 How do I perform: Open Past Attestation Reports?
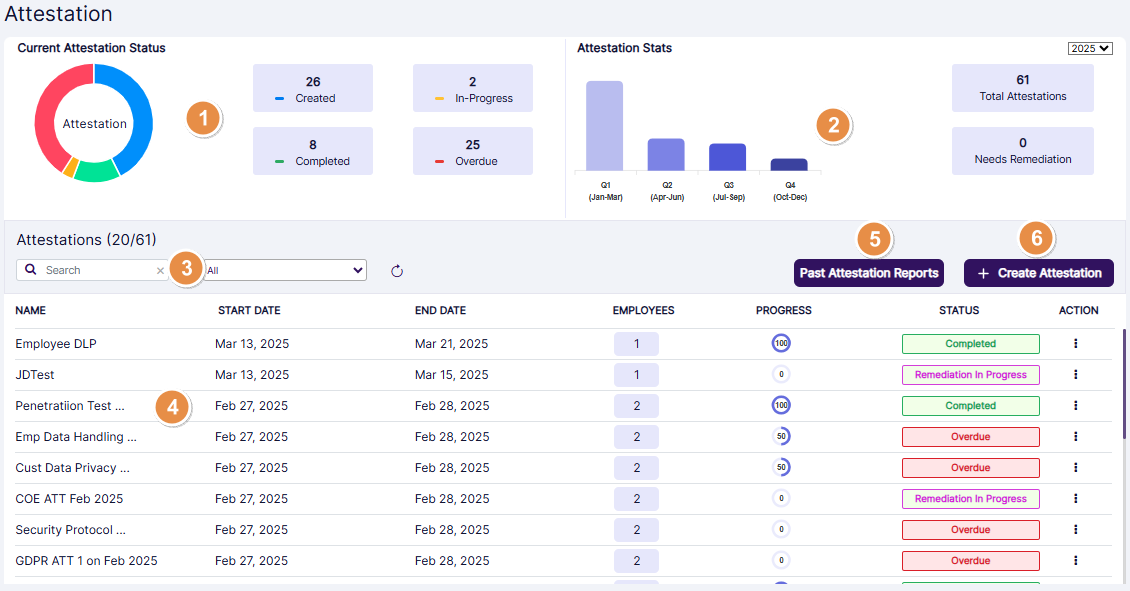tap(868, 273)
